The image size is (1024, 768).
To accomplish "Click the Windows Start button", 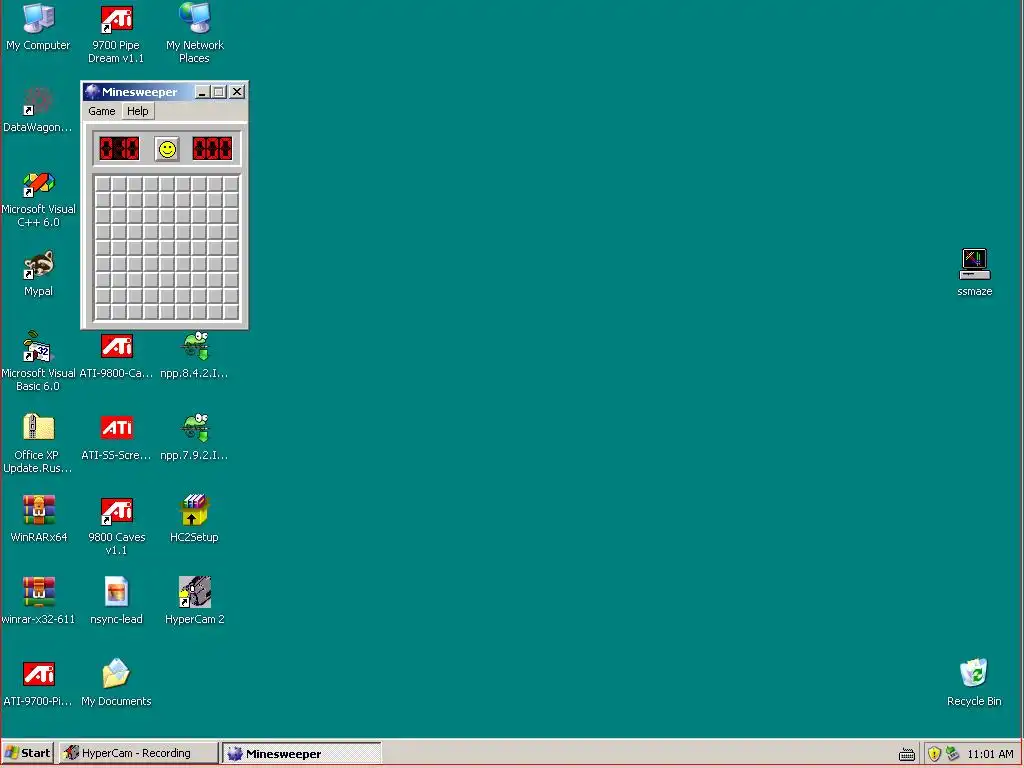I will (x=27, y=753).
